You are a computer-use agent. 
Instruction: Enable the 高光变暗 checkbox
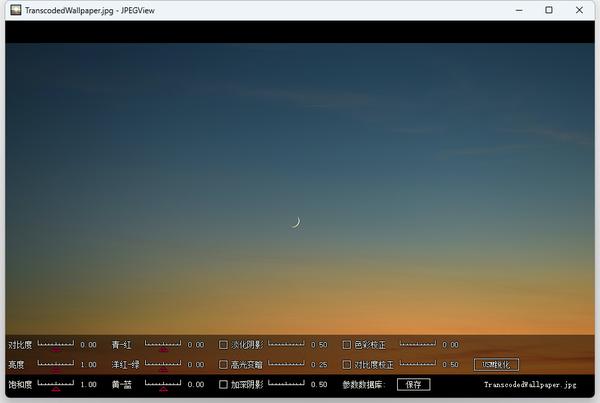(223, 364)
